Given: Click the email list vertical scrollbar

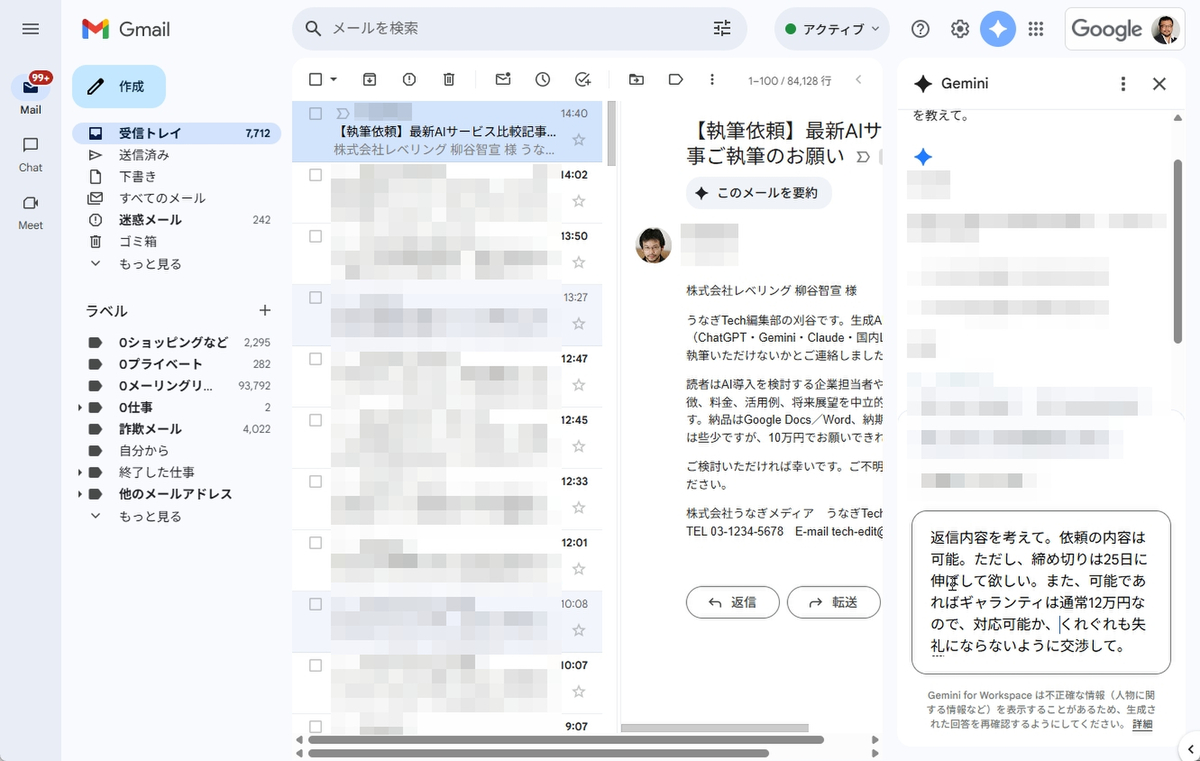Looking at the screenshot, I should tap(611, 132).
